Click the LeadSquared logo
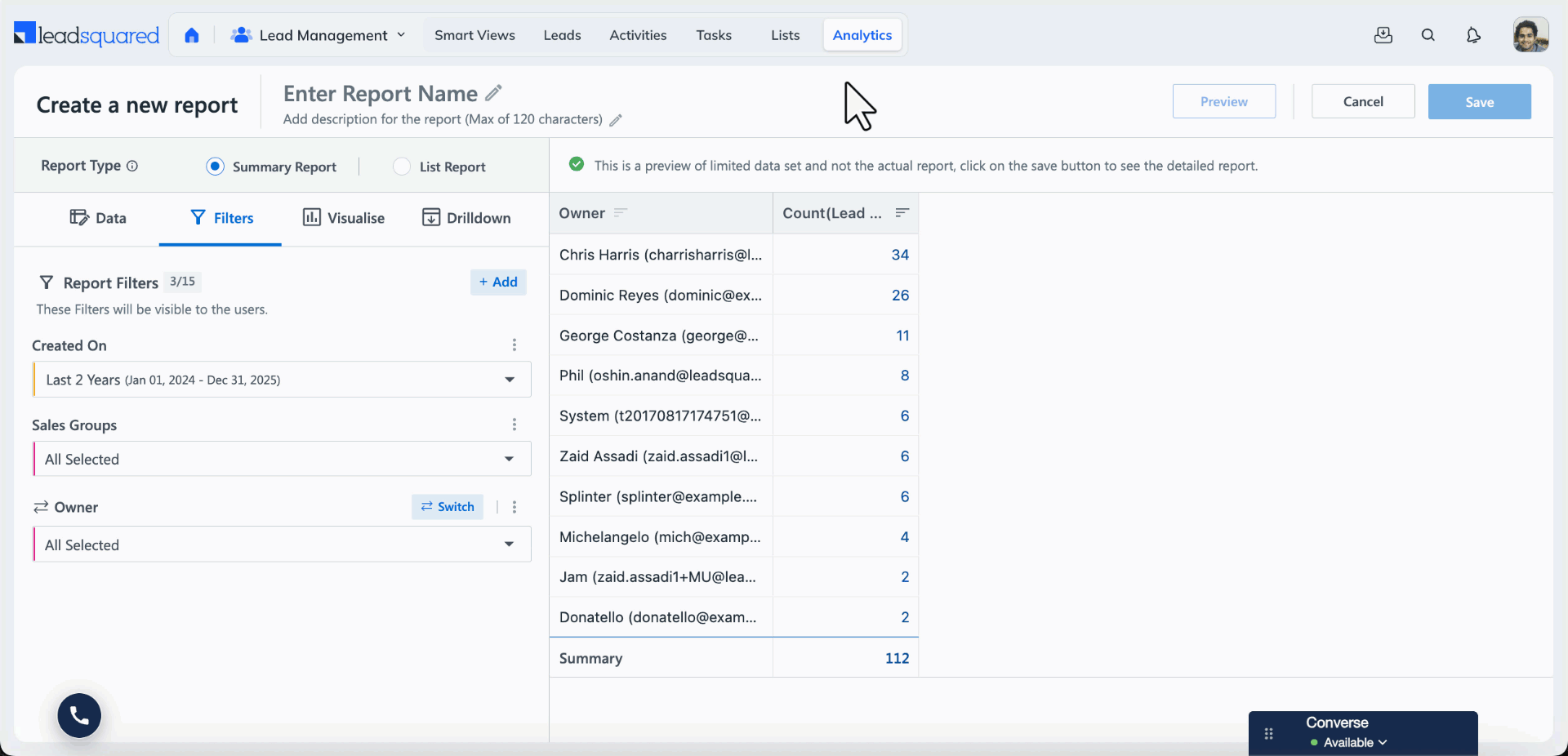 point(87,34)
